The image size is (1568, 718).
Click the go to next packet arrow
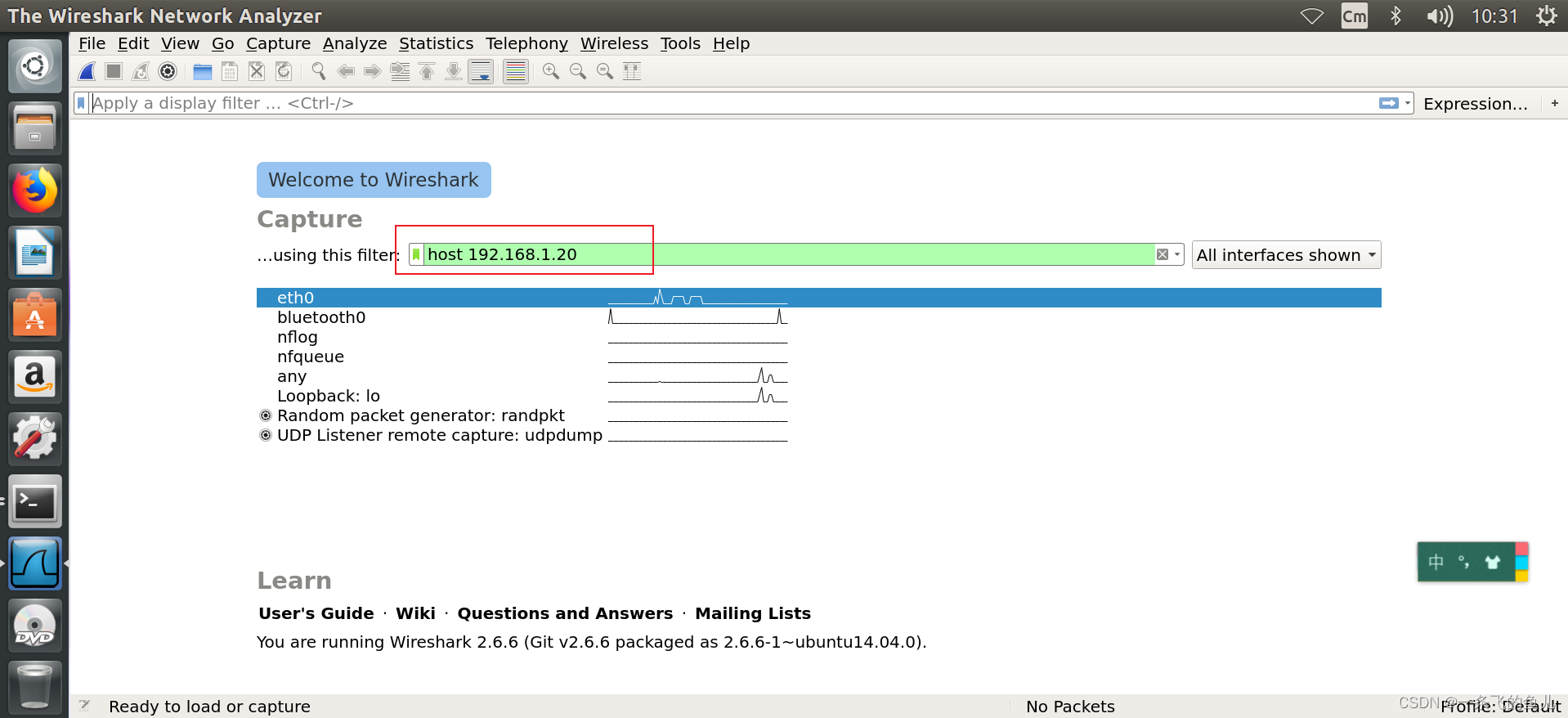373,72
